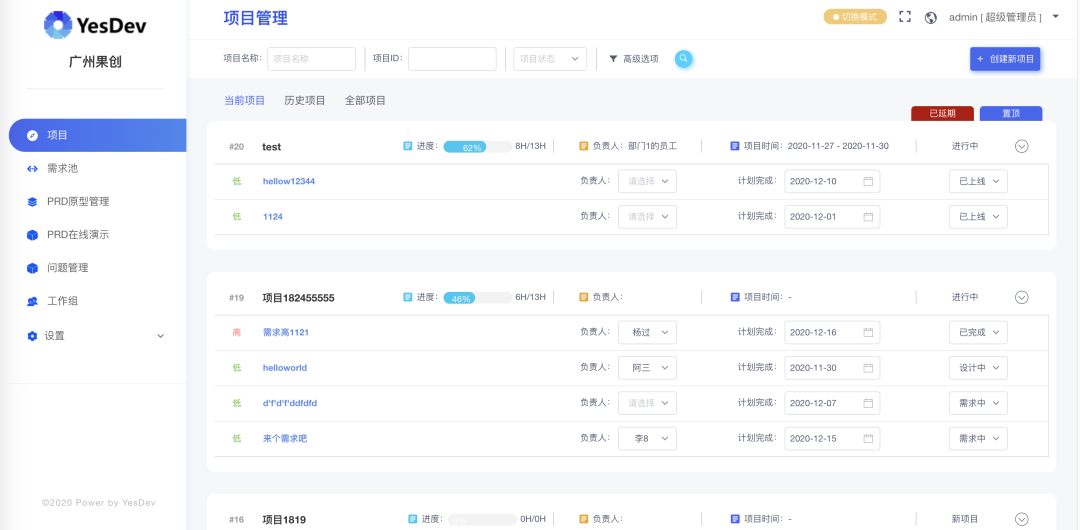Click the 工作组 people icon
Image resolution: width=1080 pixels, height=530 pixels.
click(x=32, y=301)
